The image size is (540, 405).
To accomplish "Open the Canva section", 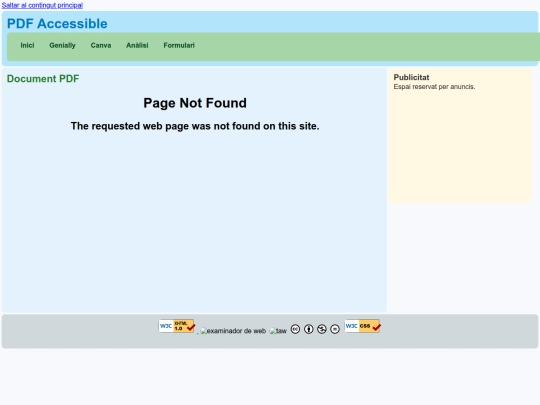I will [x=101, y=45].
